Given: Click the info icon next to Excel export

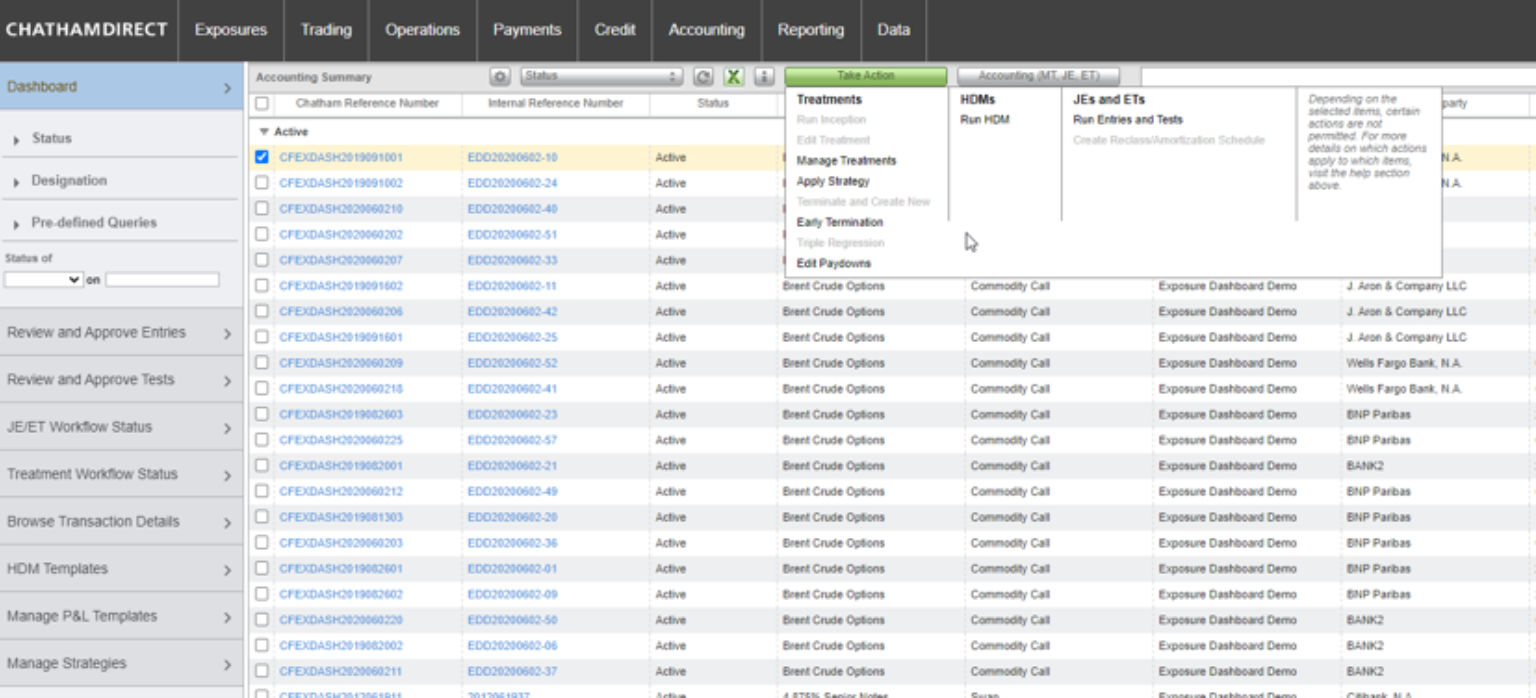Looking at the screenshot, I should [x=764, y=77].
